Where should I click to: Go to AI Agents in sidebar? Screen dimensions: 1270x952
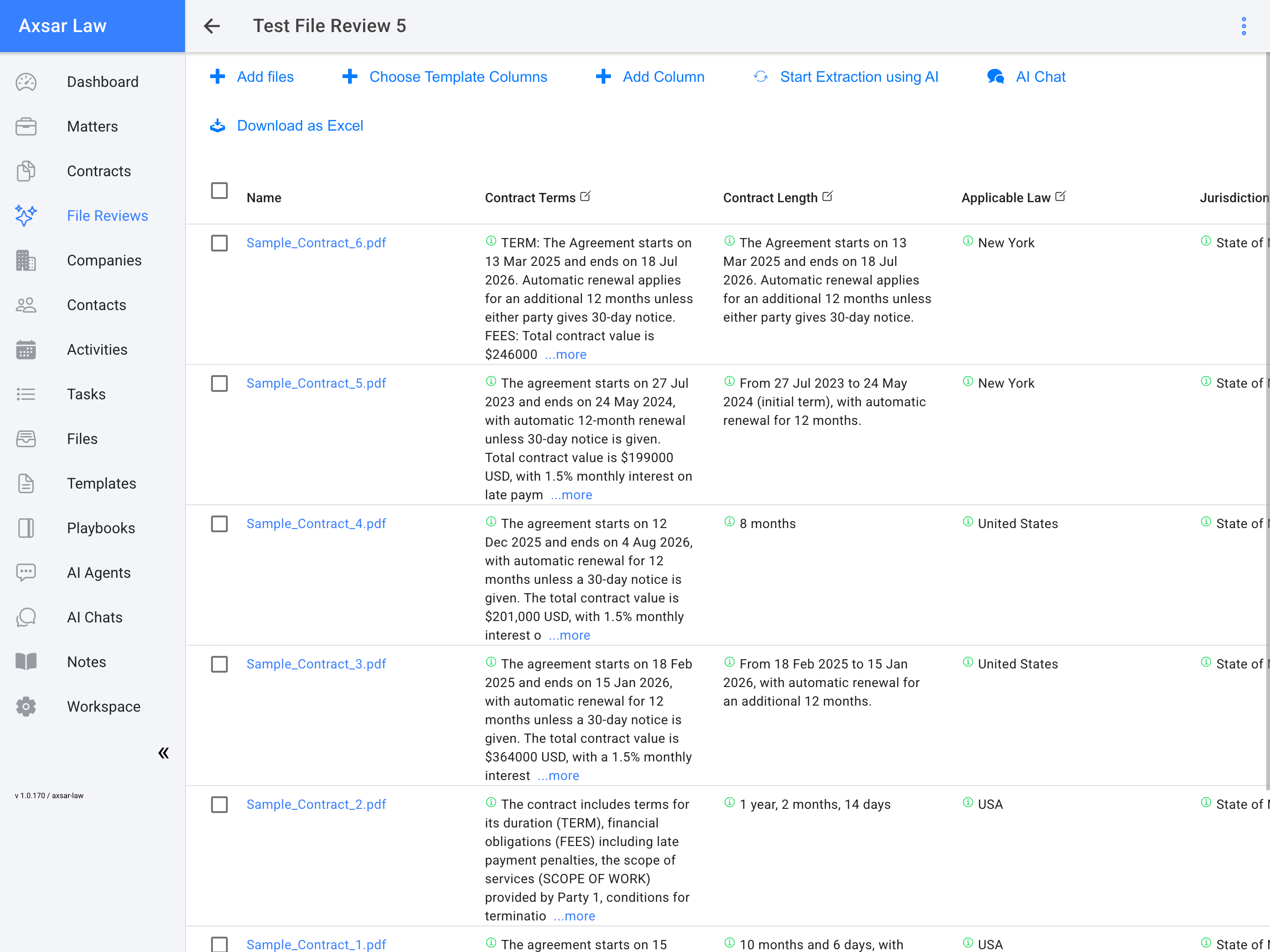pos(99,573)
